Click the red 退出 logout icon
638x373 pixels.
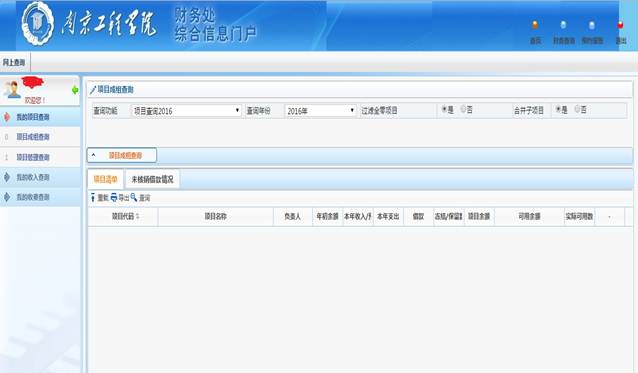coord(620,25)
